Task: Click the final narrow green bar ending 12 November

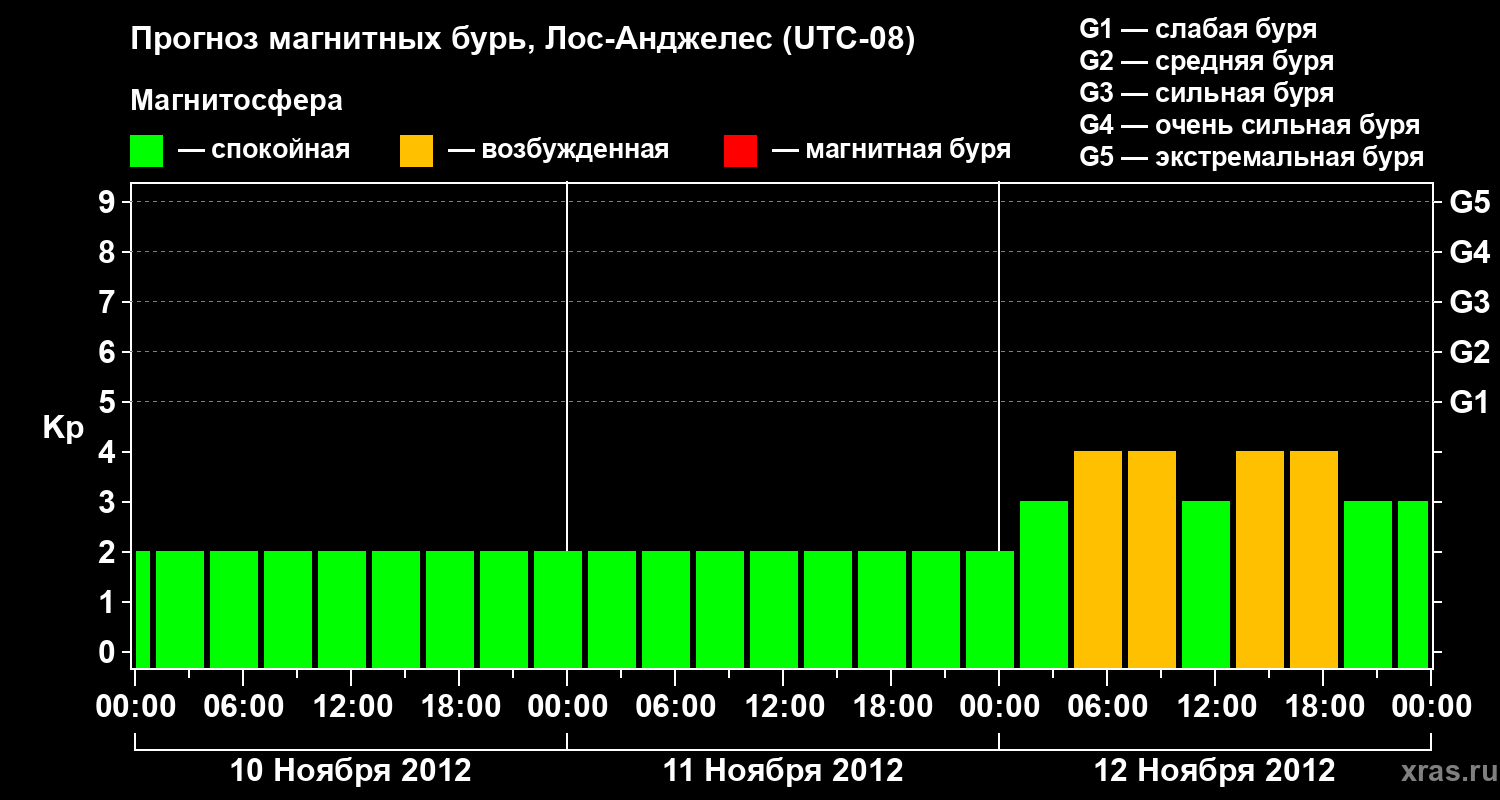Action: [1413, 584]
